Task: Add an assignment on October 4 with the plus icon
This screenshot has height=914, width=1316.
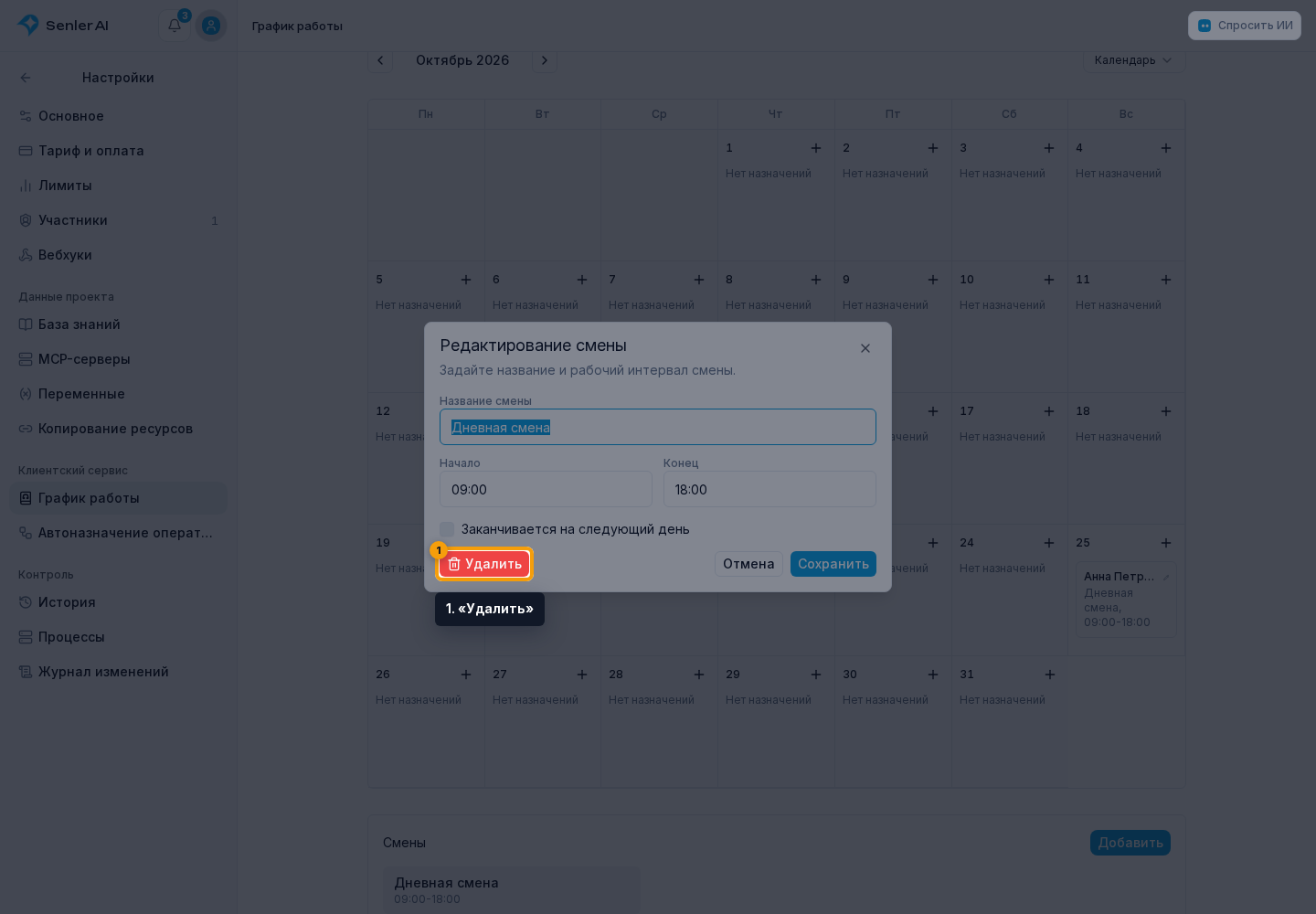Action: [x=1166, y=148]
